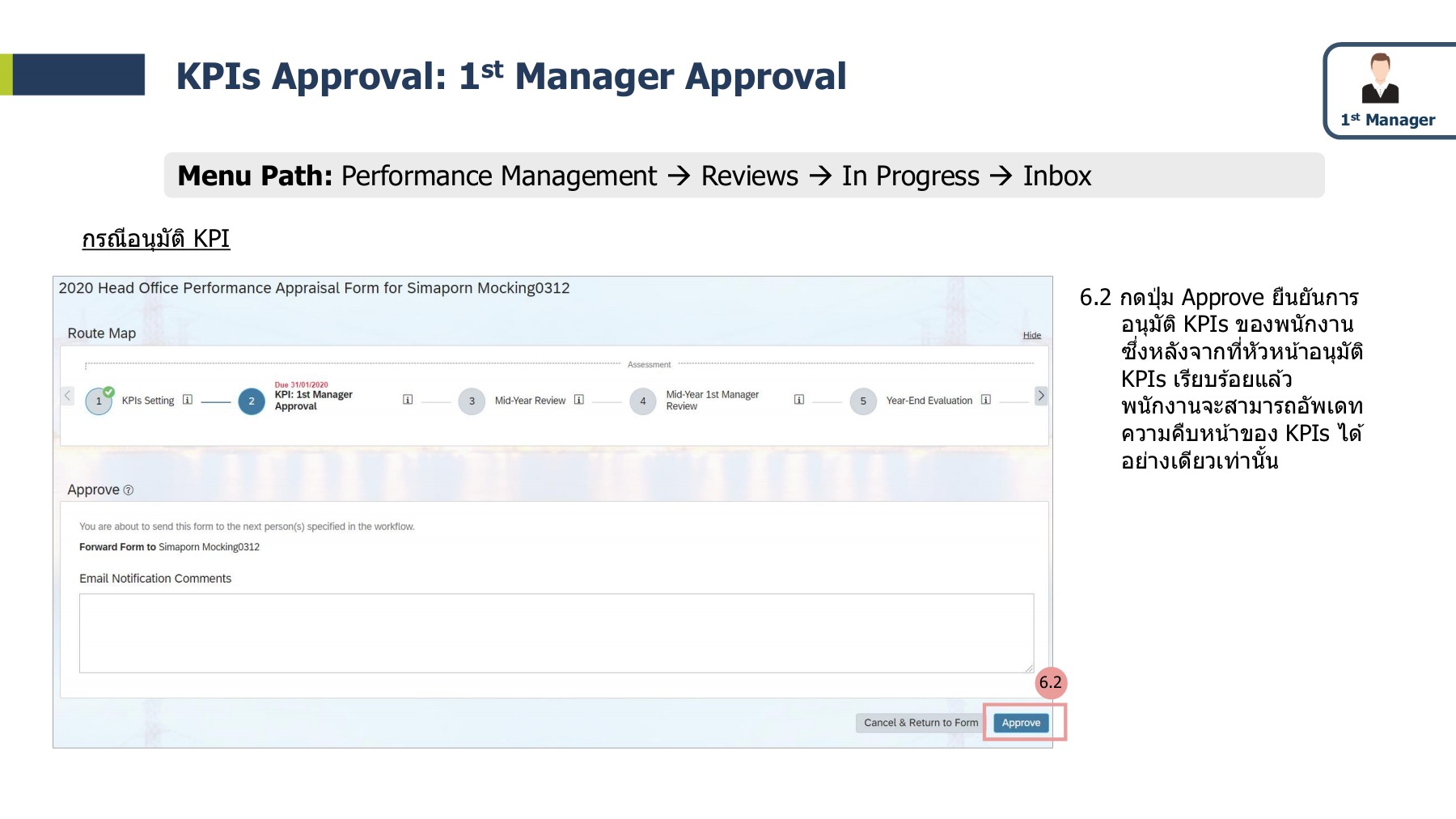The width and height of the screenshot is (1456, 819).
Task: Click the comments box resize handle
Action: pyautogui.click(x=1028, y=668)
